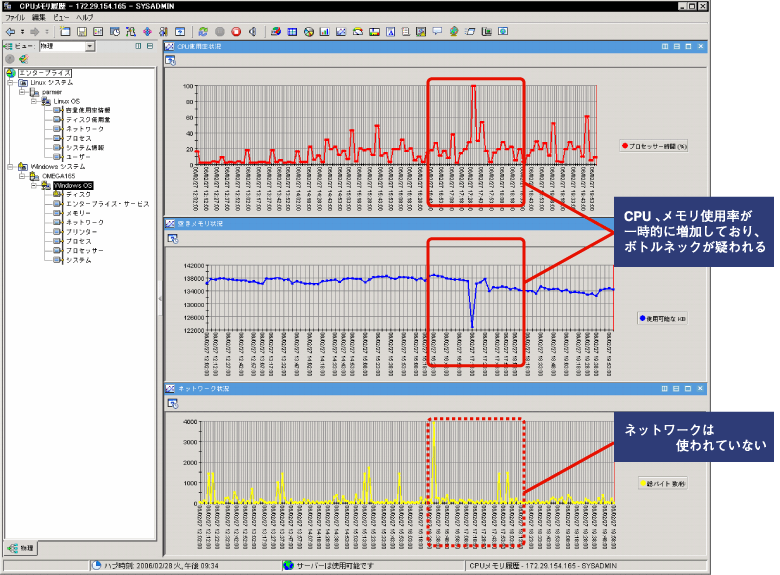Open the ファイル menu

pyautogui.click(x=15, y=18)
